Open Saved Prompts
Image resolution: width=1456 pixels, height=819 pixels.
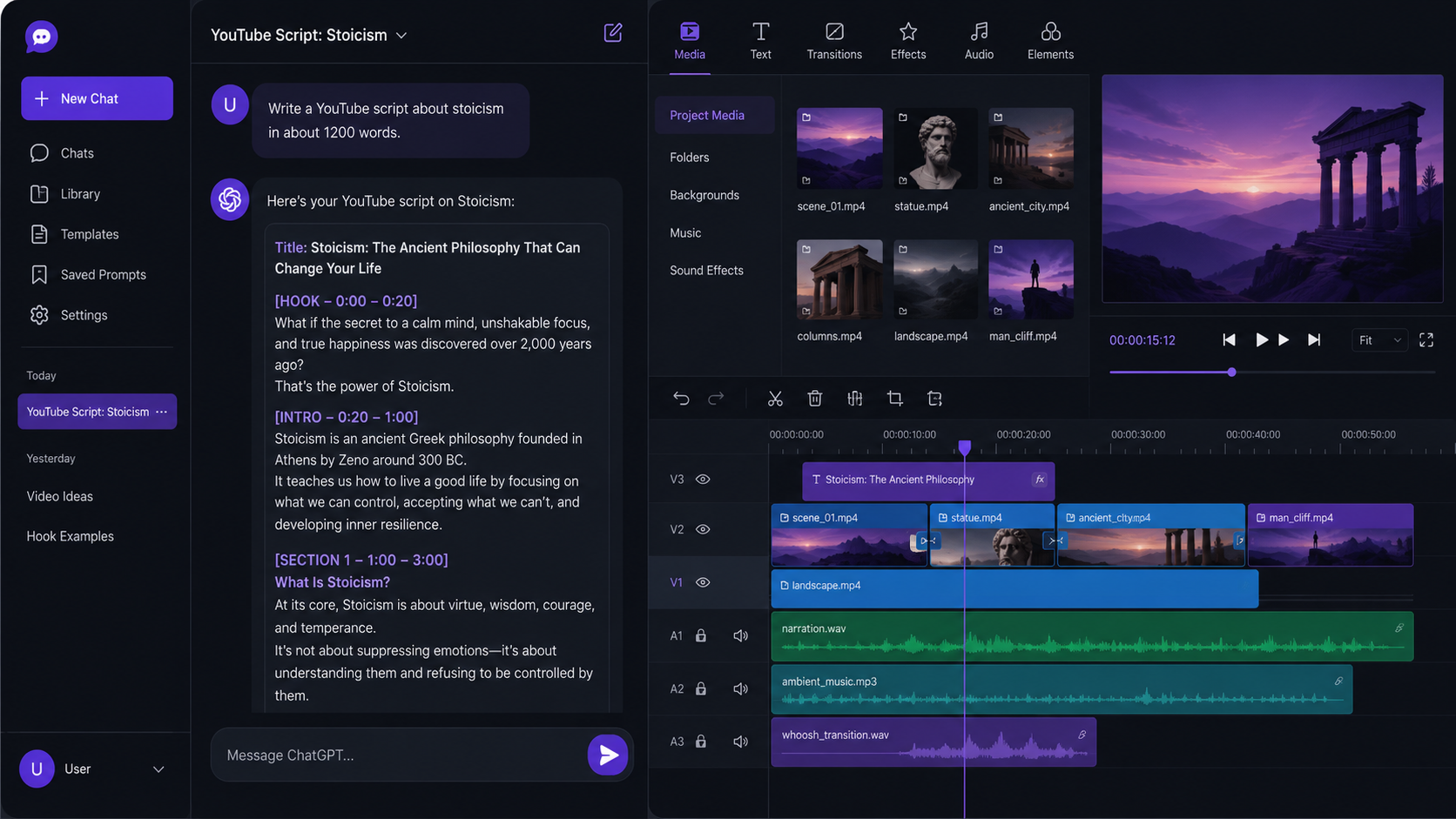[x=87, y=274]
